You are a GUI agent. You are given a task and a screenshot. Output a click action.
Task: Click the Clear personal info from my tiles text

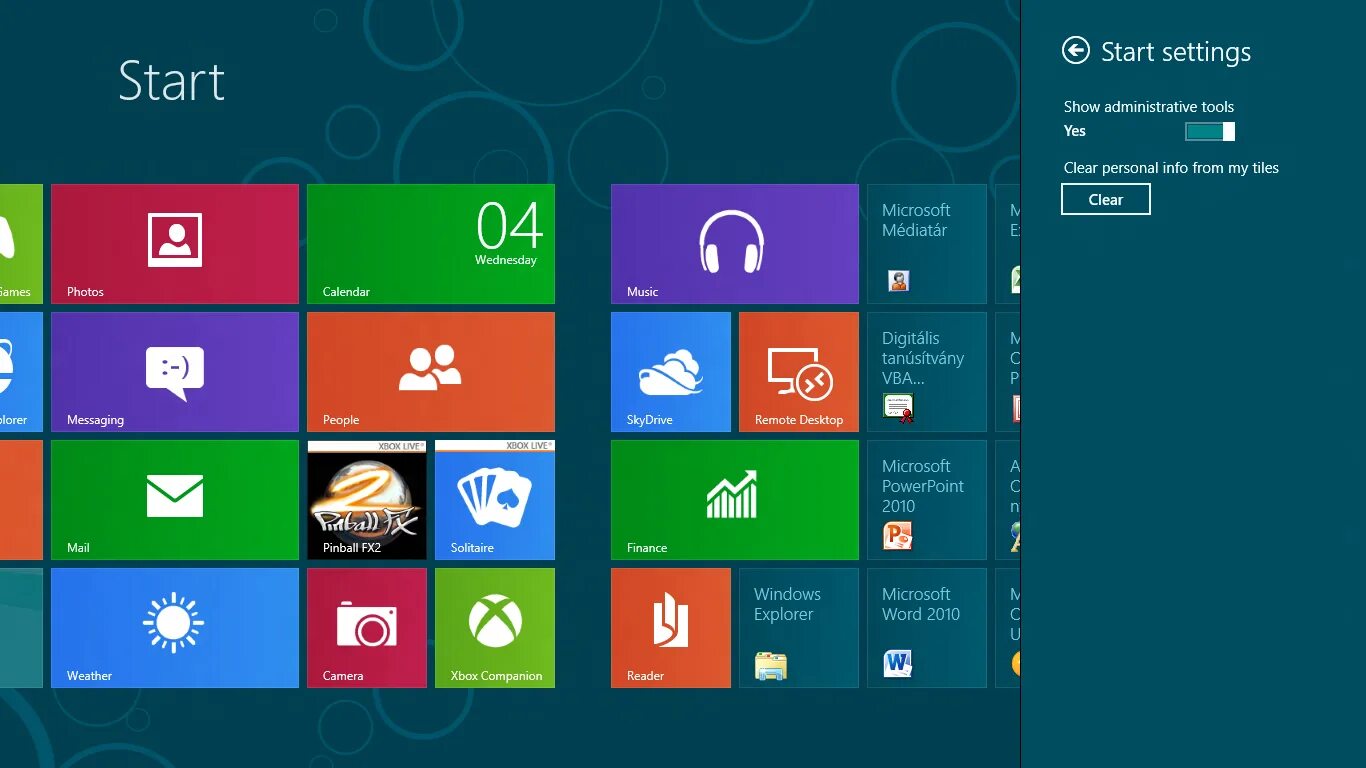point(1171,168)
